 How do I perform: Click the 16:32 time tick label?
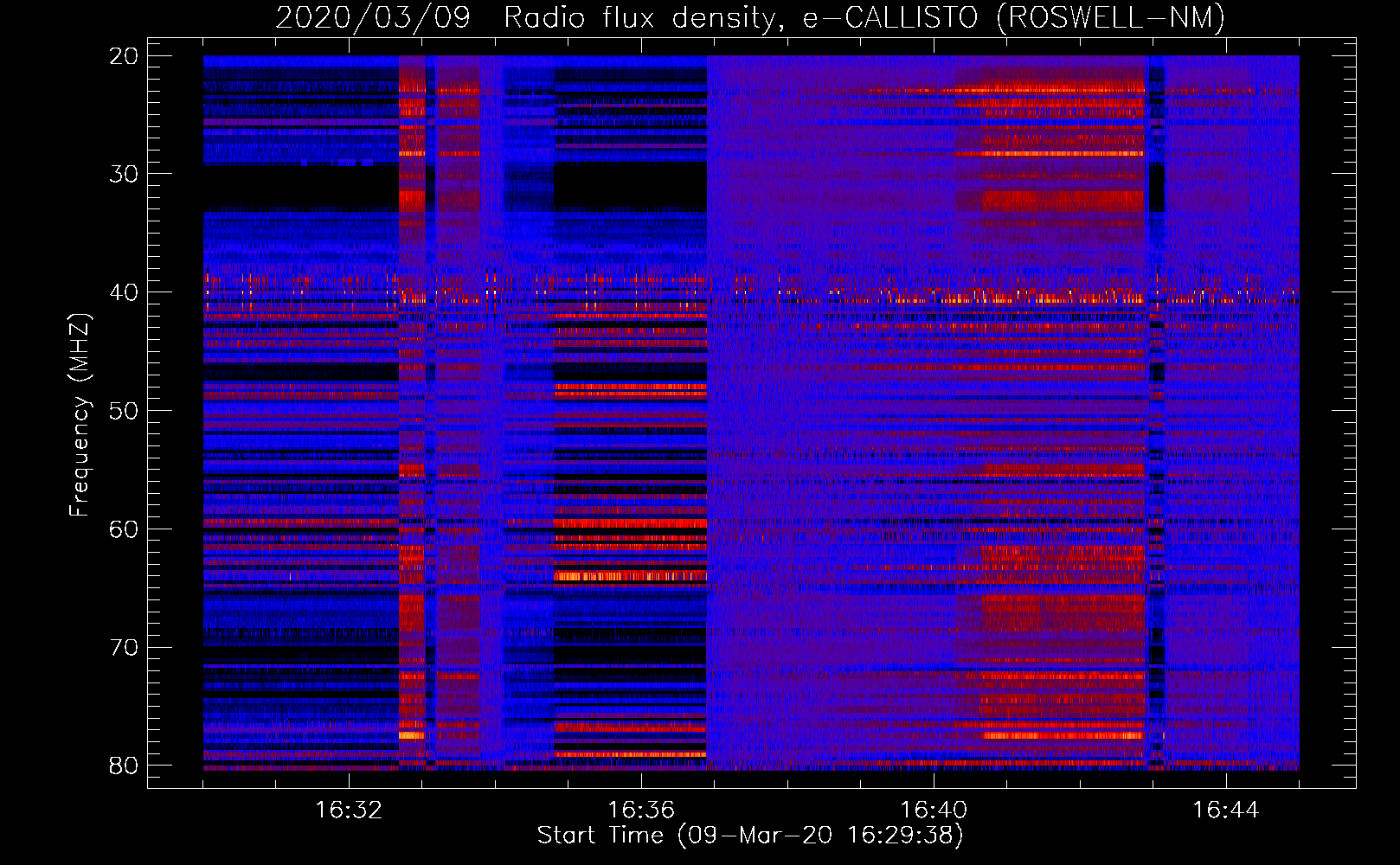point(349,811)
